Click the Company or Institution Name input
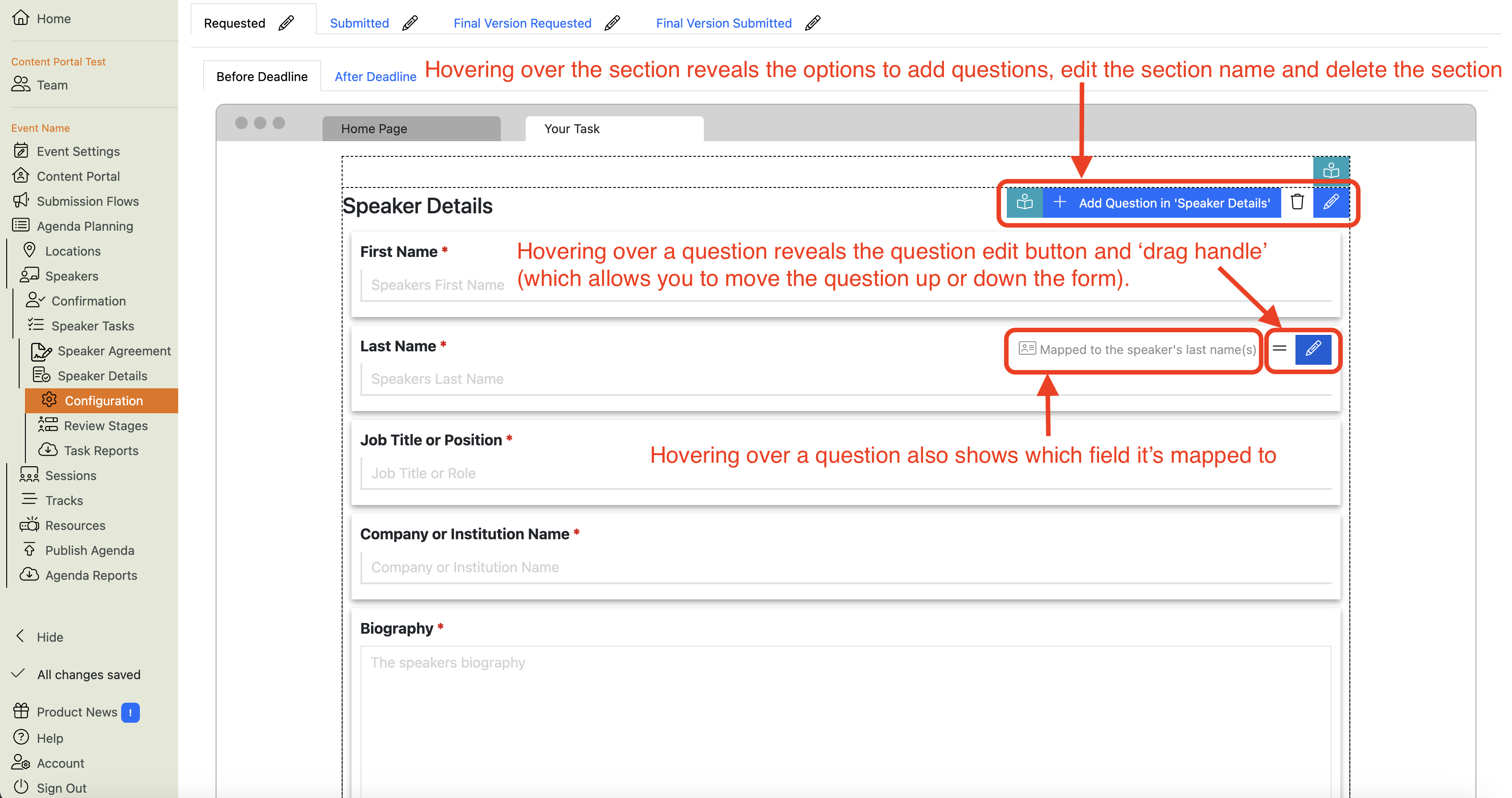The height and width of the screenshot is (798, 1512). pos(846,567)
